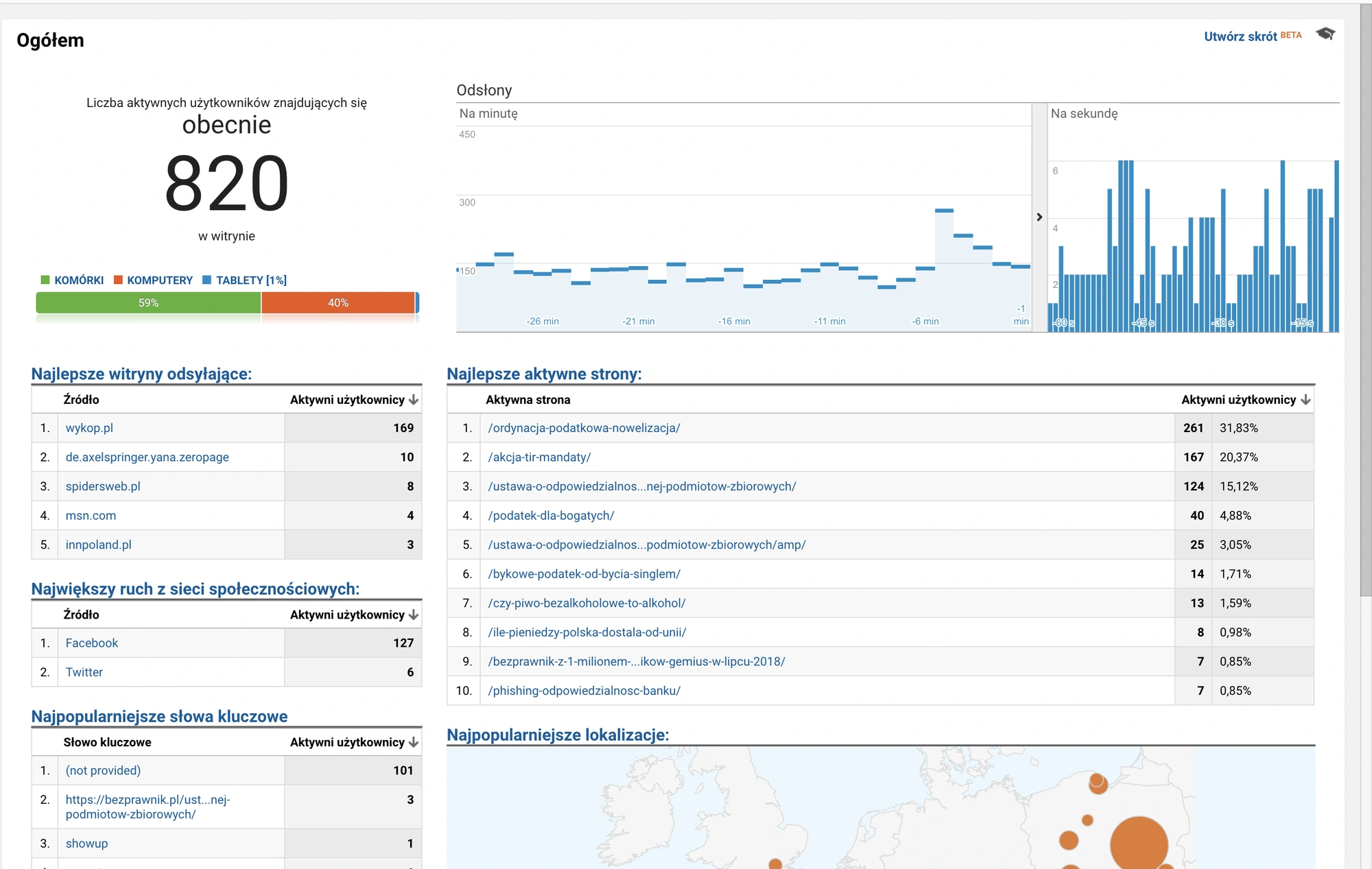The height and width of the screenshot is (869, 1372).
Task: Click the green 59% mobile bar segment
Action: tap(148, 302)
